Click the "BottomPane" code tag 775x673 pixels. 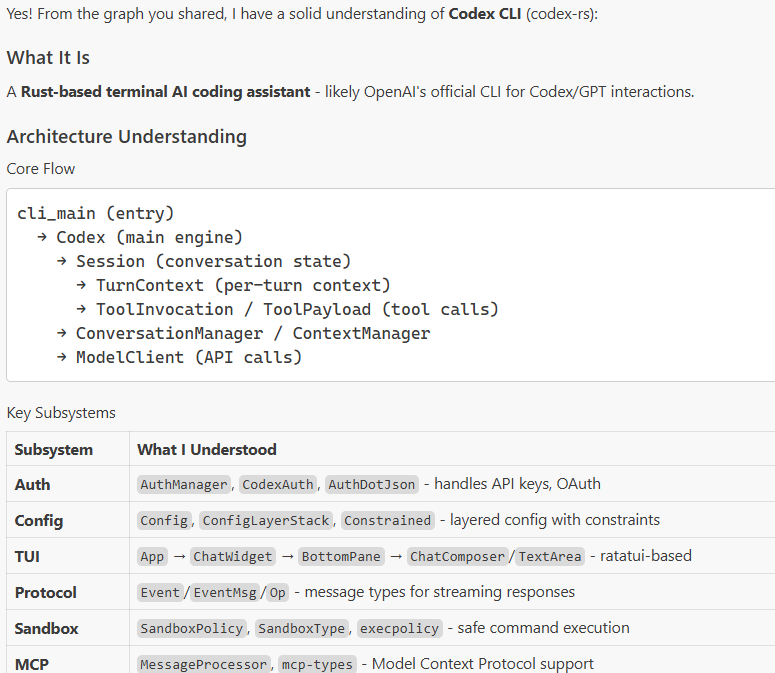click(342, 556)
